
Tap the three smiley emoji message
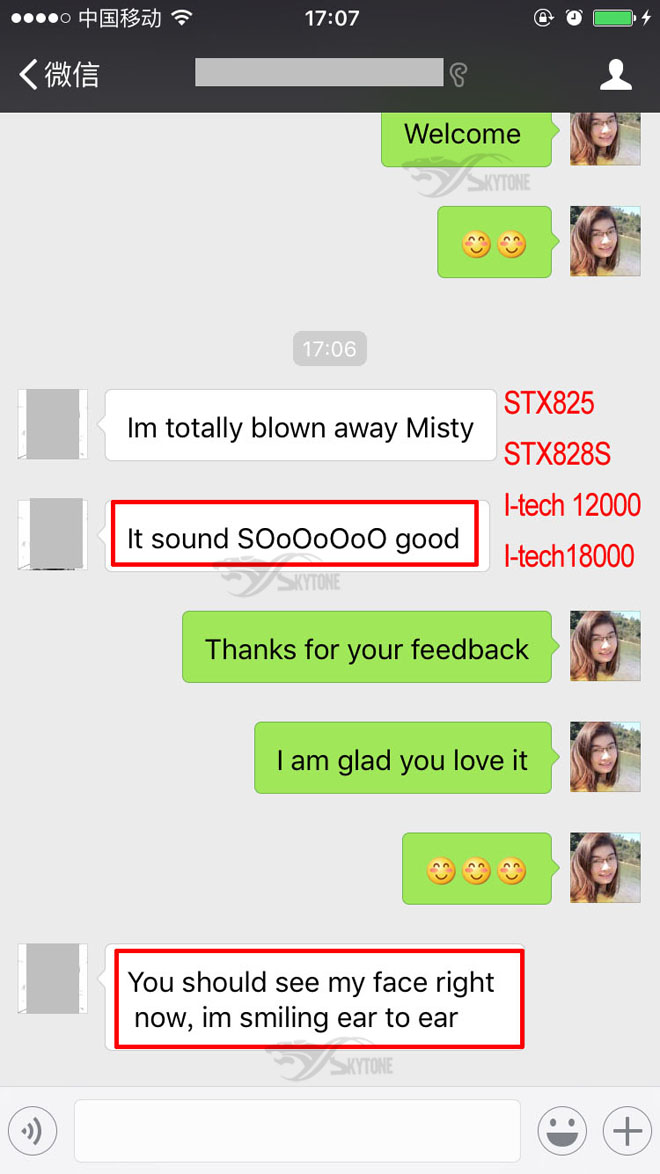[x=481, y=869]
